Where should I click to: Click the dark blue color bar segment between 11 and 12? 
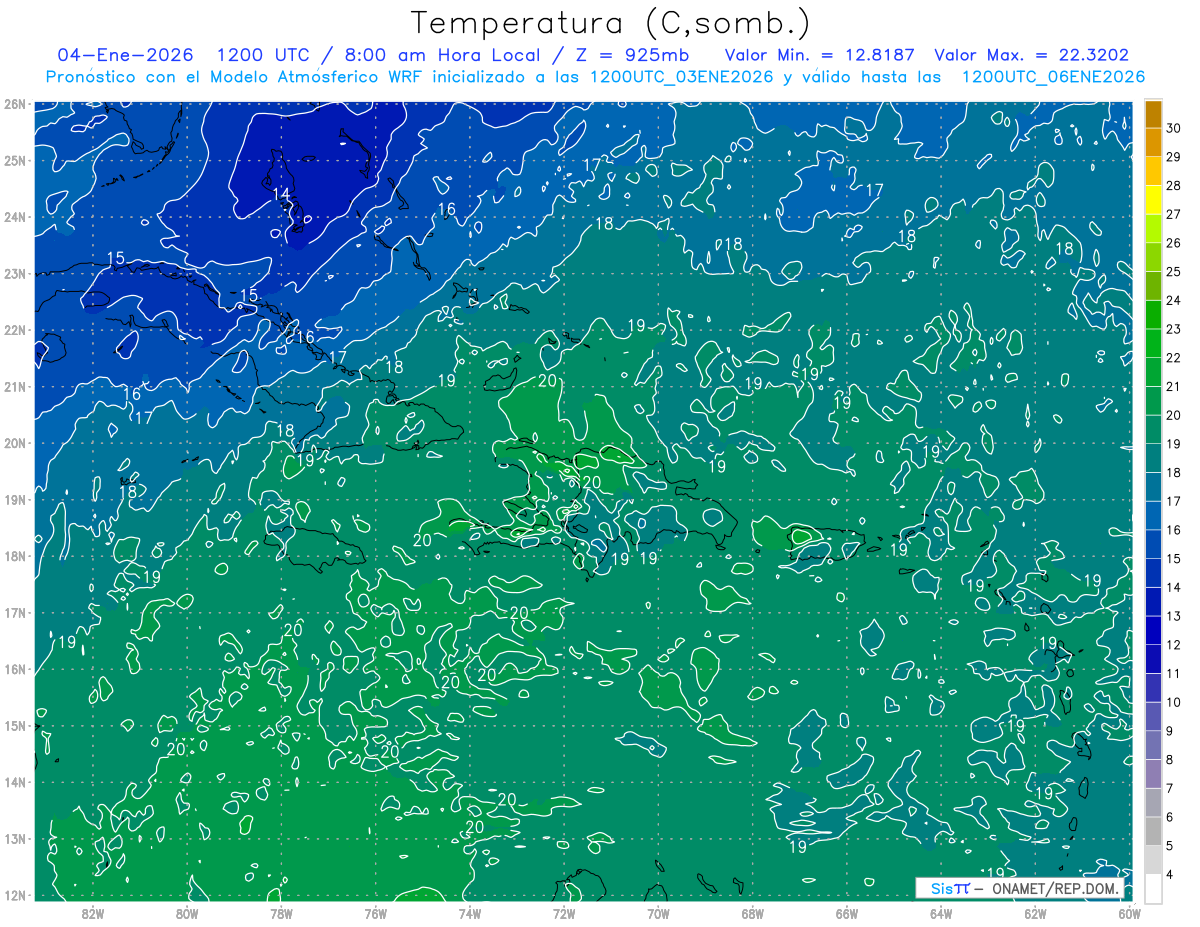[1153, 659]
